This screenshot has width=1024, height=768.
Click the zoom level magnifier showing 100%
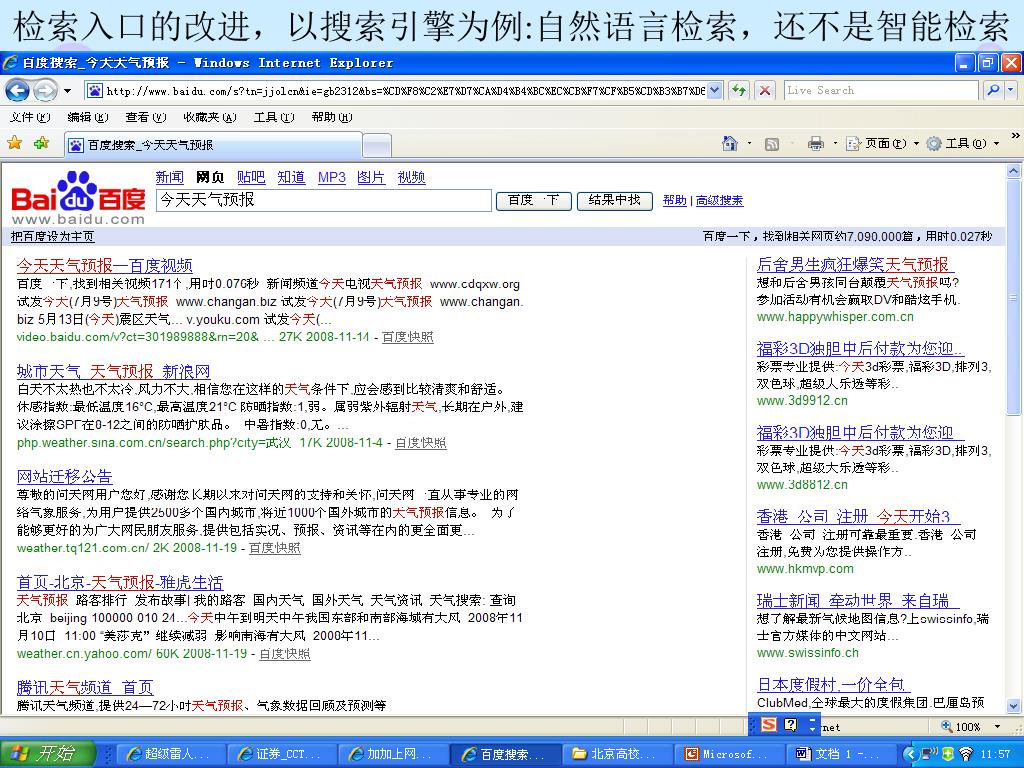coord(961,726)
